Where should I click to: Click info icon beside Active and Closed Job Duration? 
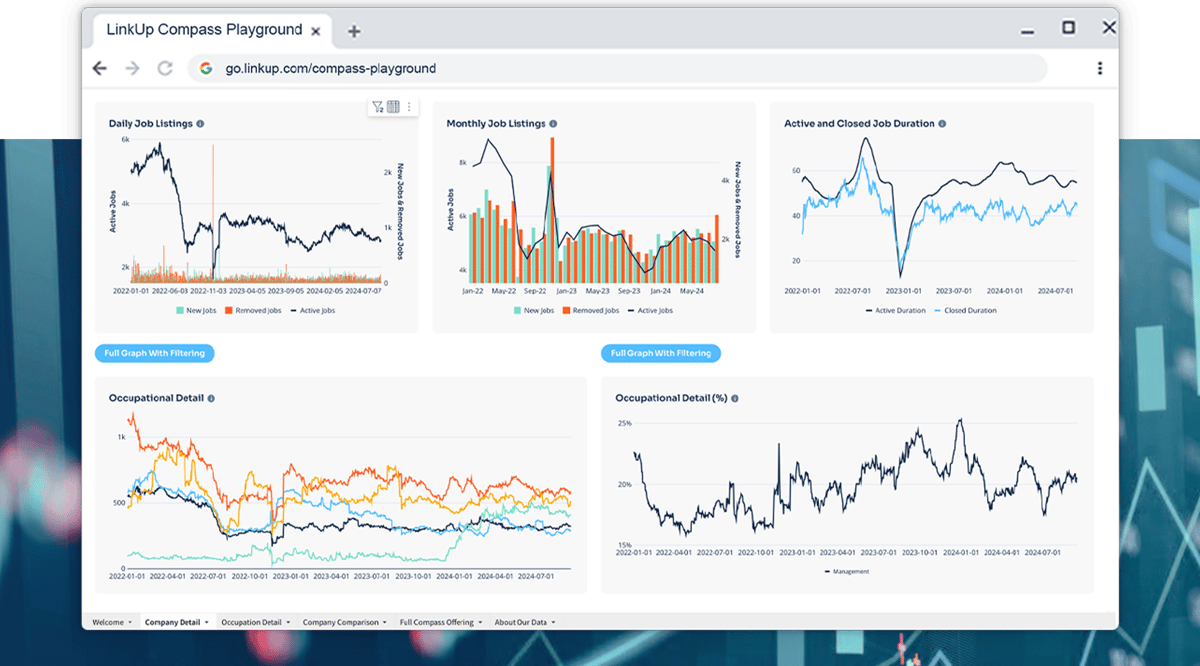(x=942, y=124)
